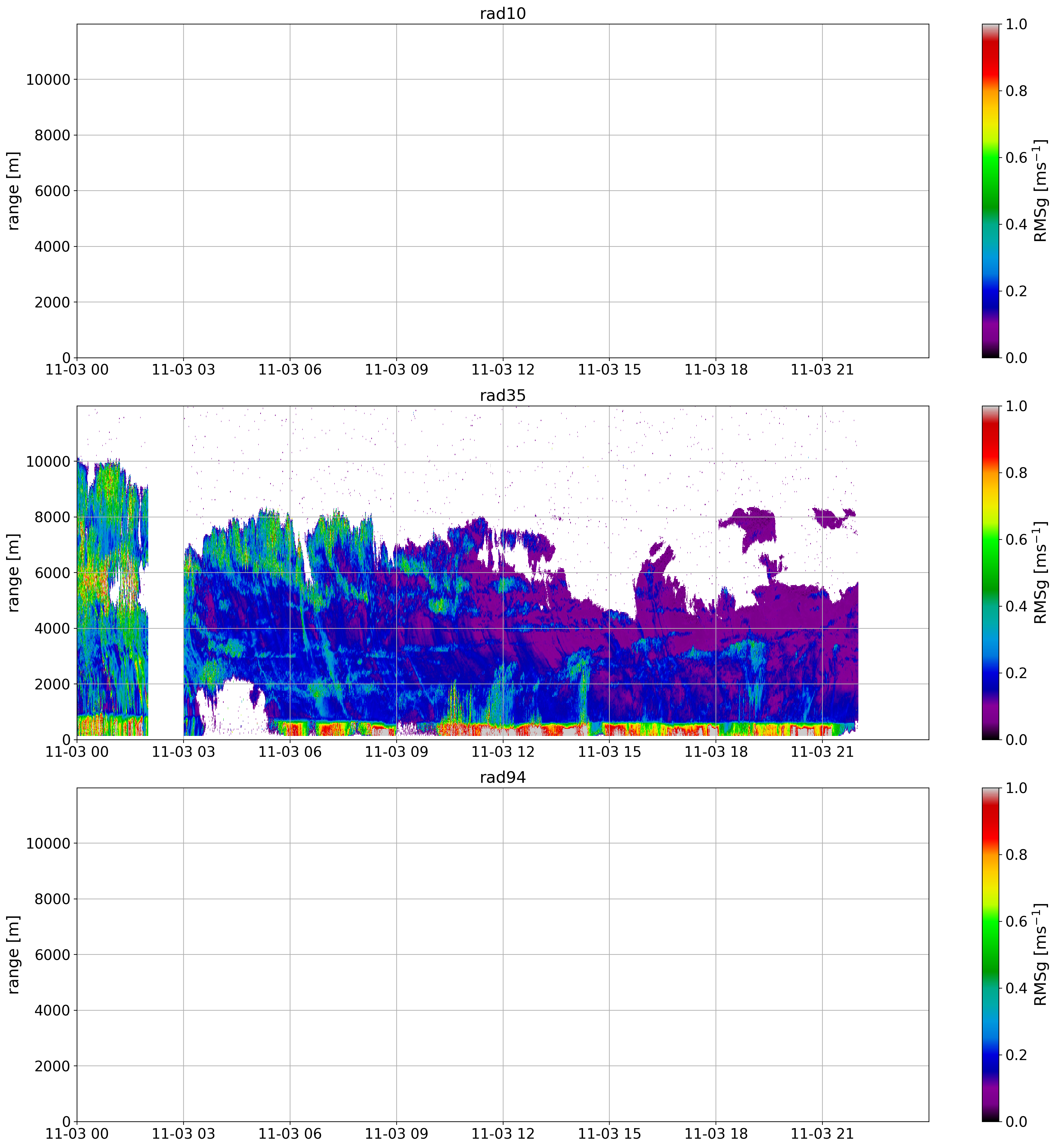This screenshot has width=1057, height=1148.
Task: Click the range [m] axis label of rad94
Action: pyautogui.click(x=14, y=954)
